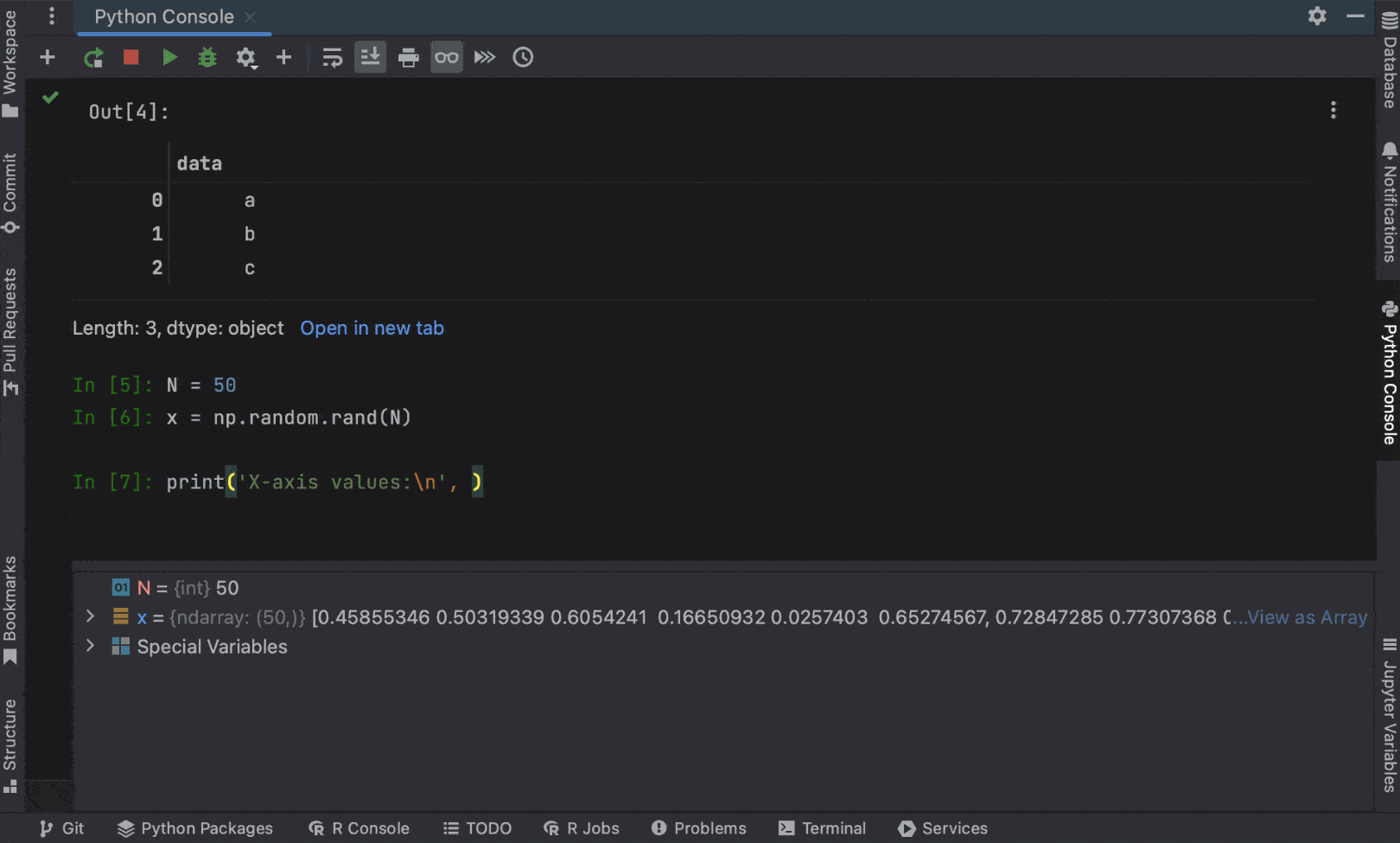Open the console history clock icon
This screenshot has height=843, width=1400.
(523, 58)
